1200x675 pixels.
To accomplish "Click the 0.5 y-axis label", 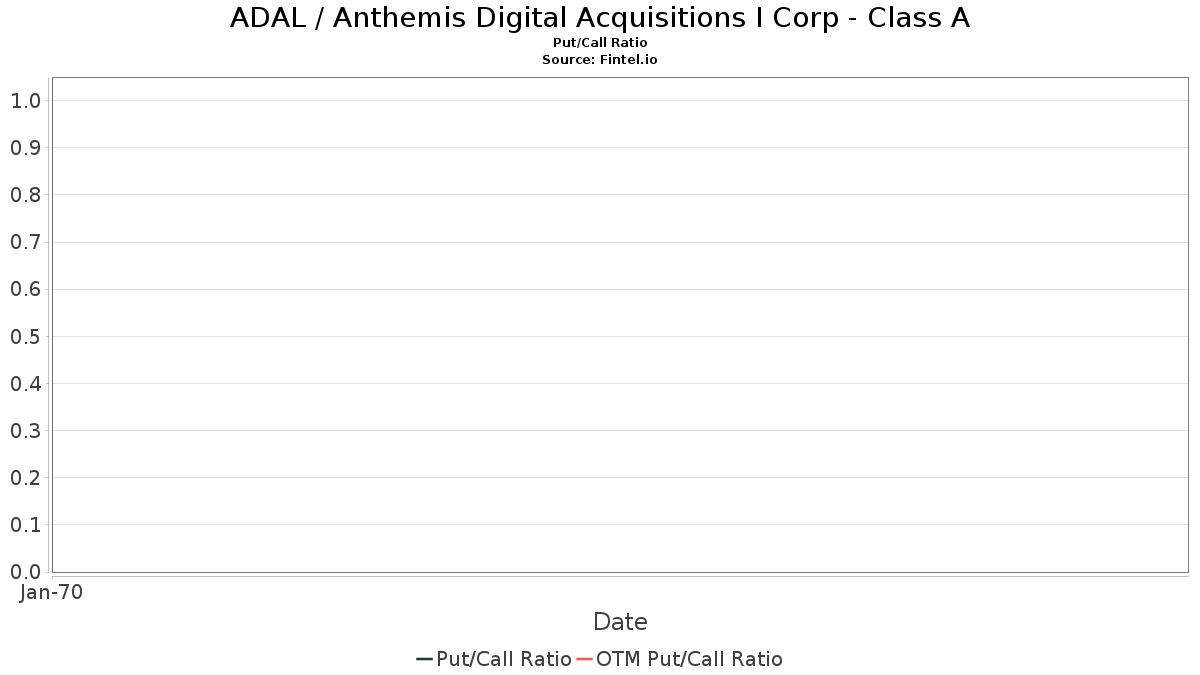I will [x=26, y=336].
